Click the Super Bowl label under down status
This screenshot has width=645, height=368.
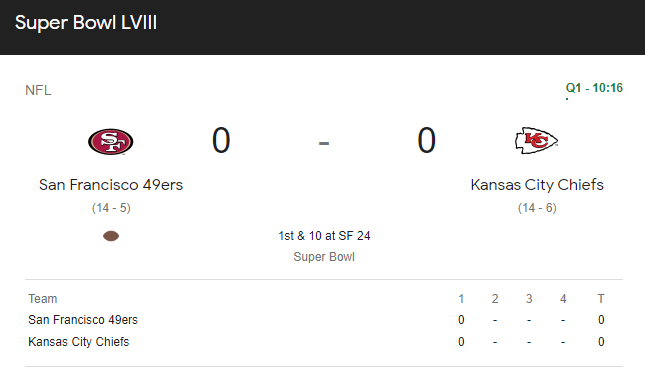(324, 257)
